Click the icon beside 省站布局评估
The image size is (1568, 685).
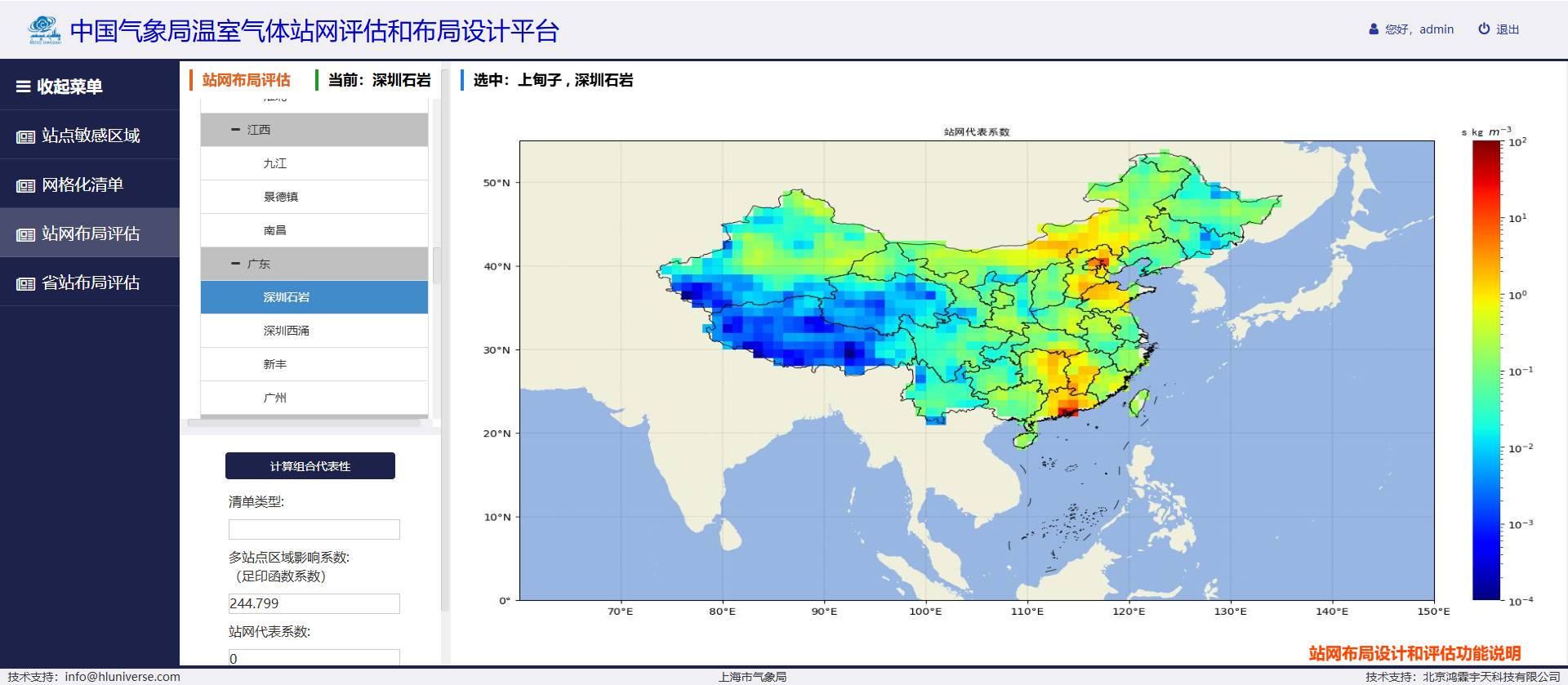(25, 283)
